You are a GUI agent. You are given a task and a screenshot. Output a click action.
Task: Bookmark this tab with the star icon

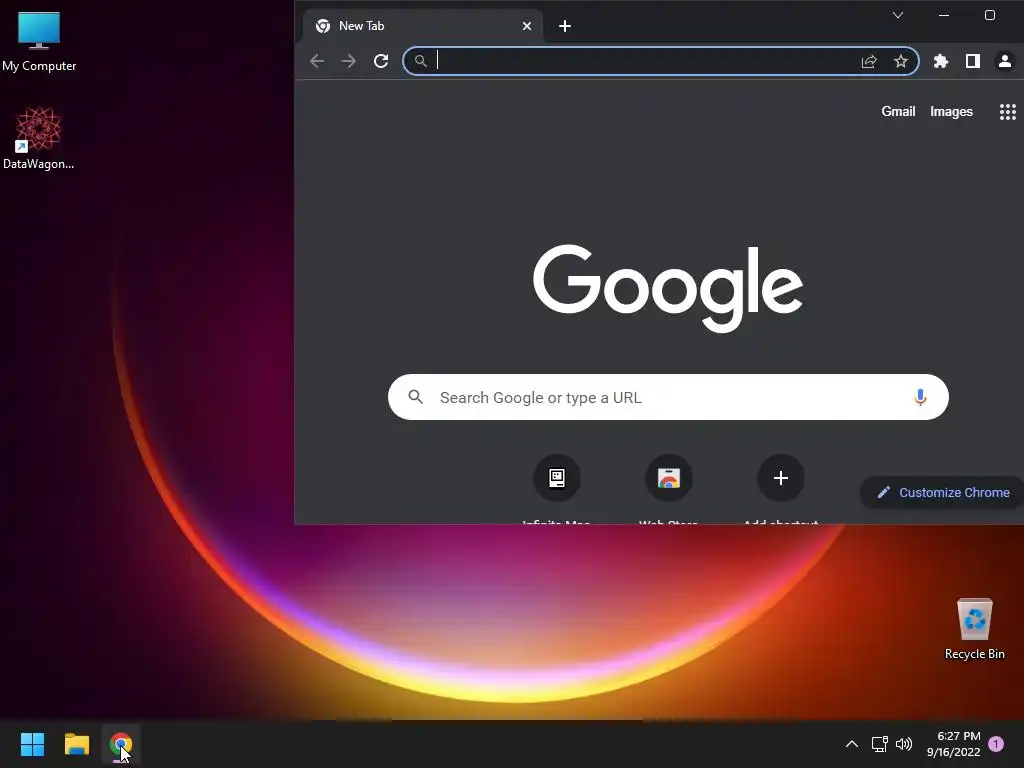tap(901, 61)
